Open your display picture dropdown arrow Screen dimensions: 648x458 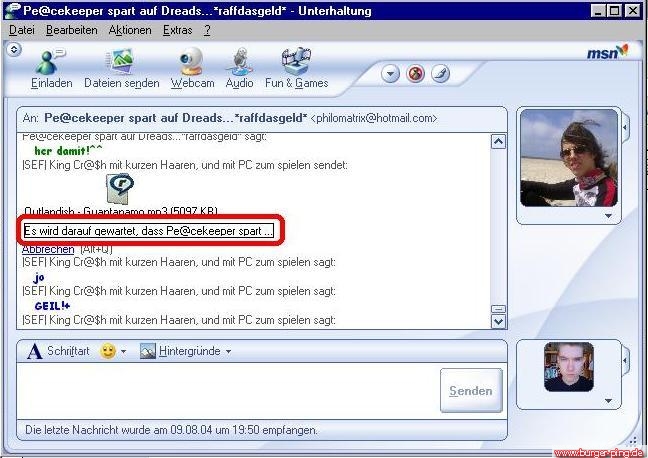tap(608, 401)
